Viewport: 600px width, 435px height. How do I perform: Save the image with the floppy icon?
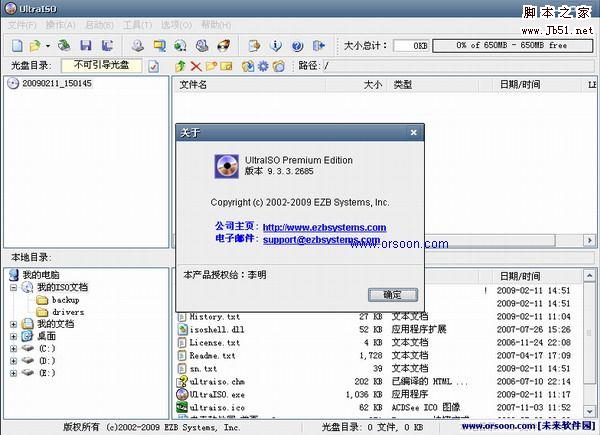click(x=86, y=46)
